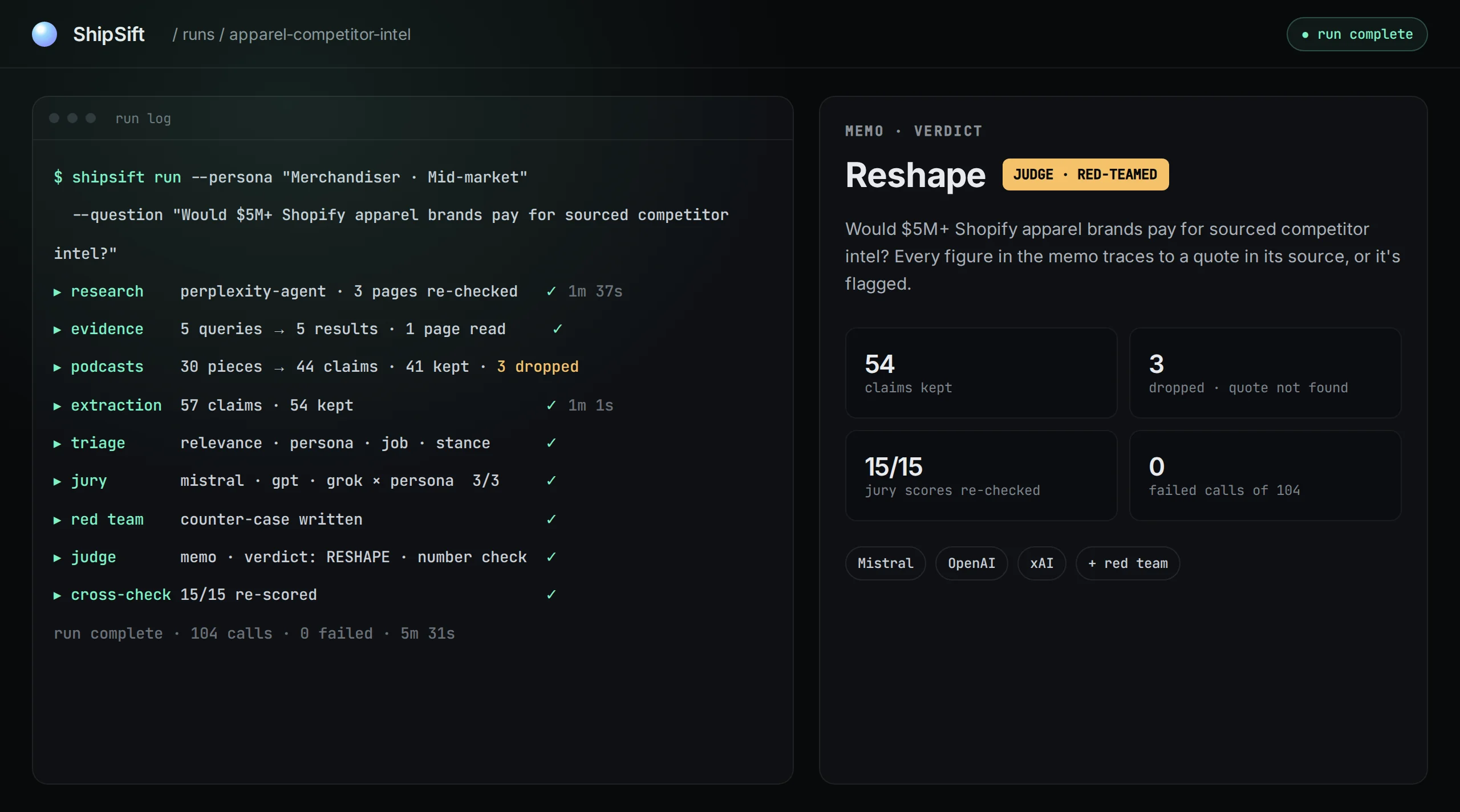Select the xAI model chip

point(1041,563)
